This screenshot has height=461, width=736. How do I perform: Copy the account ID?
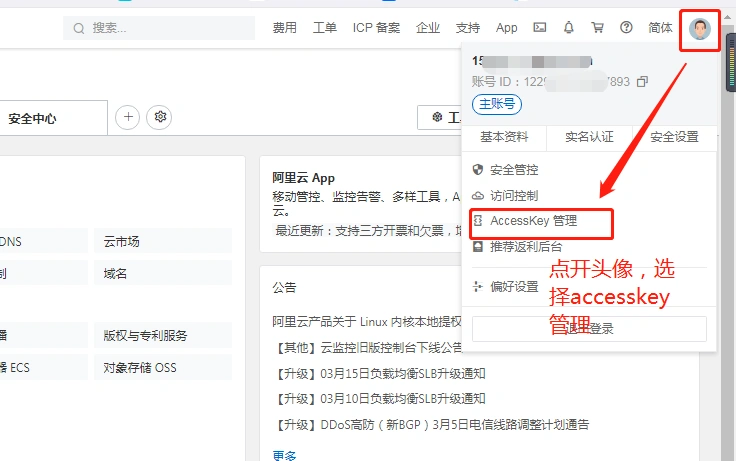pos(642,82)
